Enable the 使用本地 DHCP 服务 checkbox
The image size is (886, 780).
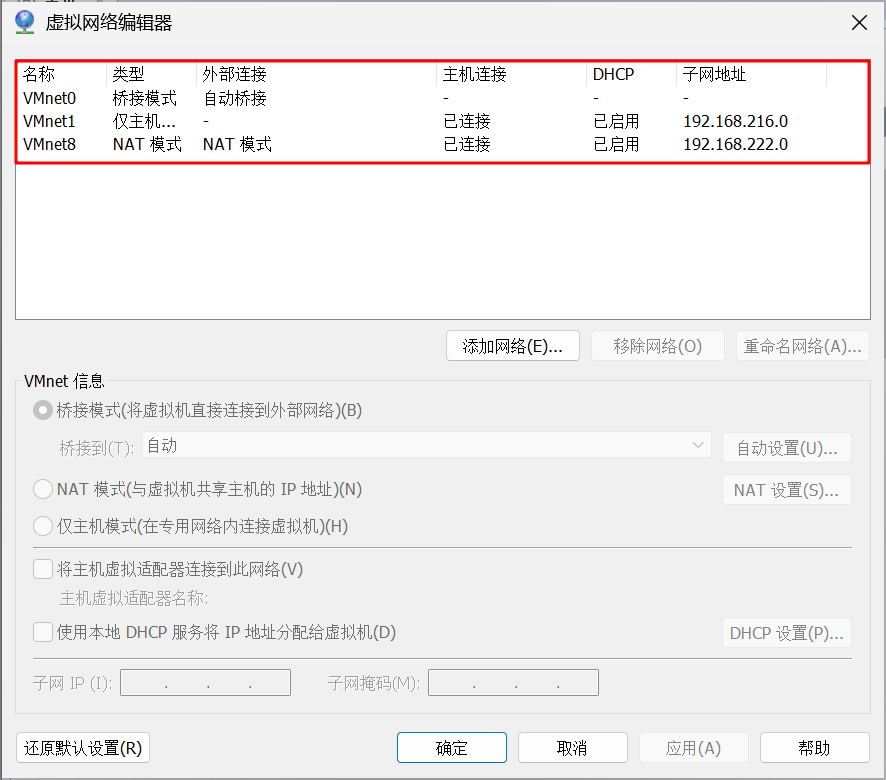43,632
